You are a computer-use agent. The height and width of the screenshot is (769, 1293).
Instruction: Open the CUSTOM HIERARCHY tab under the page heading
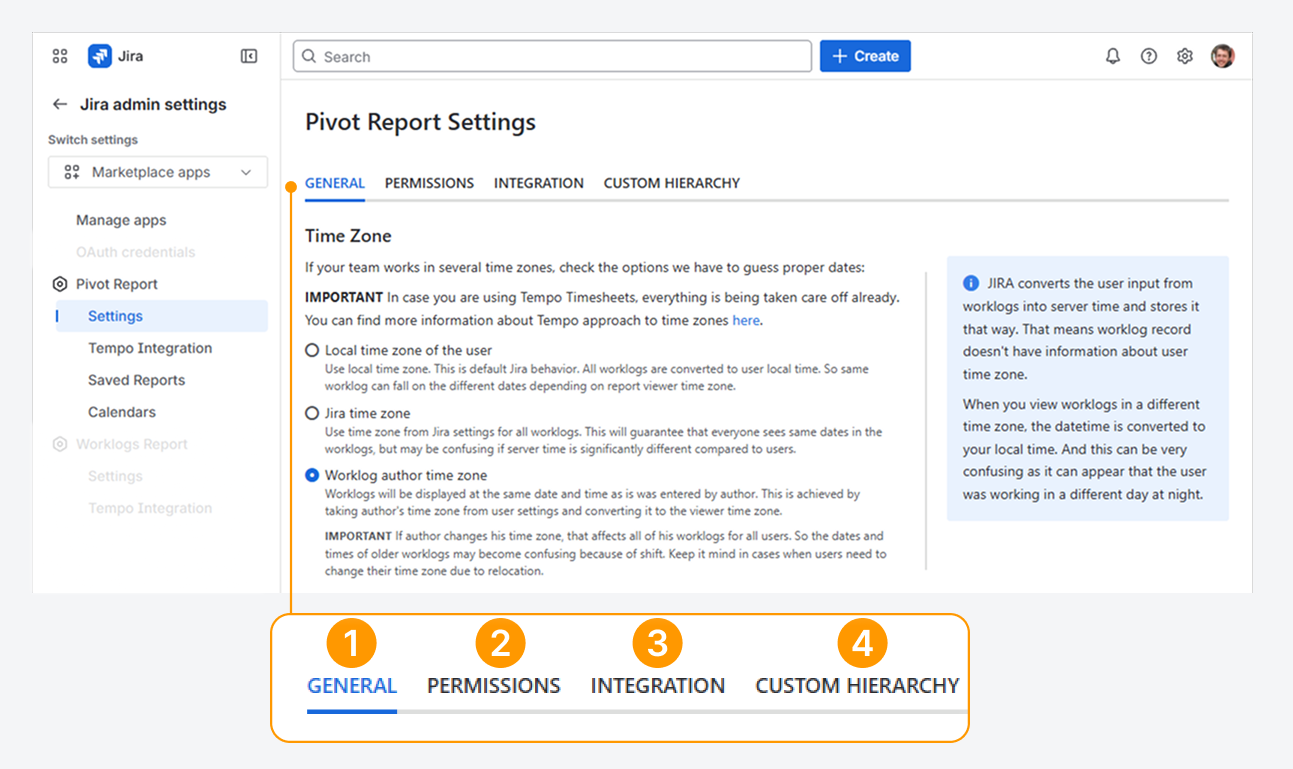point(672,183)
